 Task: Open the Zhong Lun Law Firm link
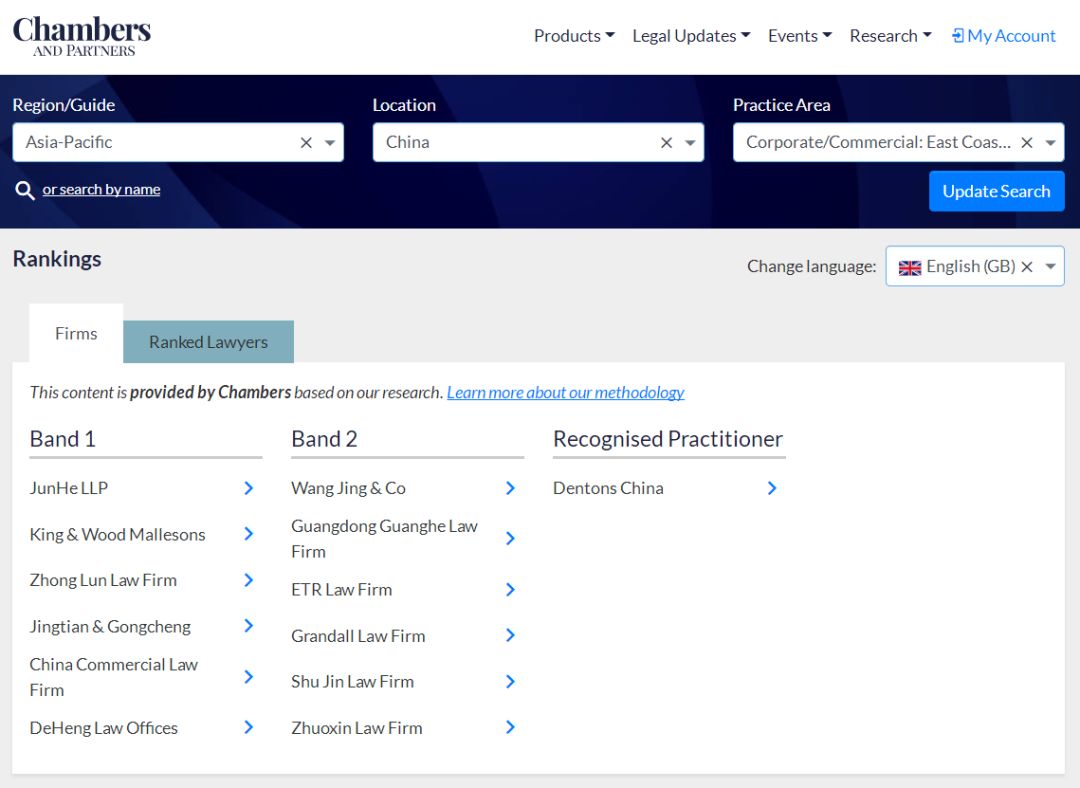pos(103,580)
